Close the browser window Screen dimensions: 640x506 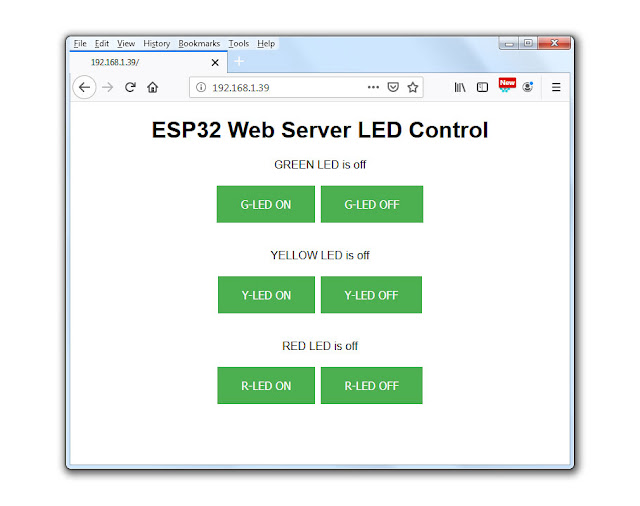click(x=554, y=43)
